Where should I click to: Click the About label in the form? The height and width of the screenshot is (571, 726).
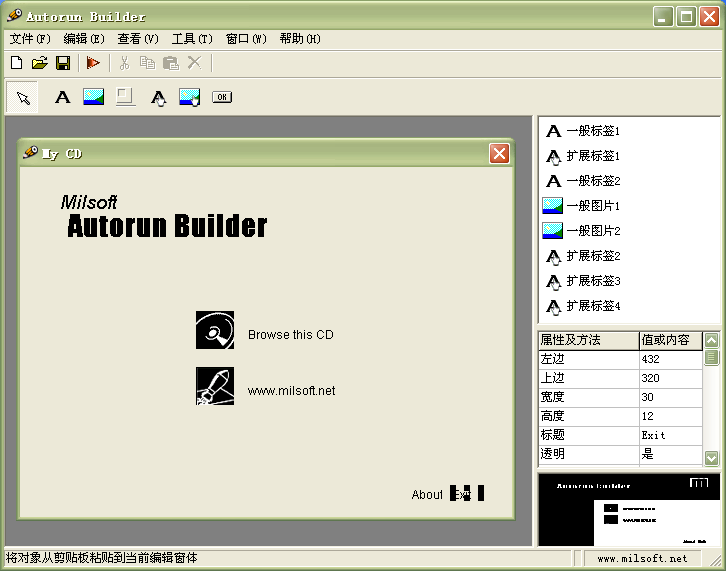427,495
